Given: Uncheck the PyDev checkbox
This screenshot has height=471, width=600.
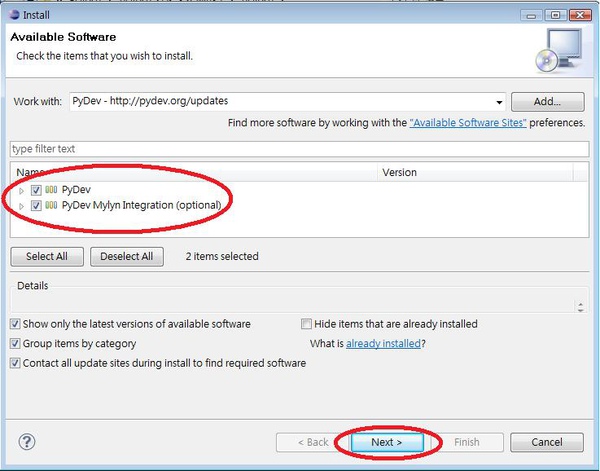Looking at the screenshot, I should click(x=36, y=190).
